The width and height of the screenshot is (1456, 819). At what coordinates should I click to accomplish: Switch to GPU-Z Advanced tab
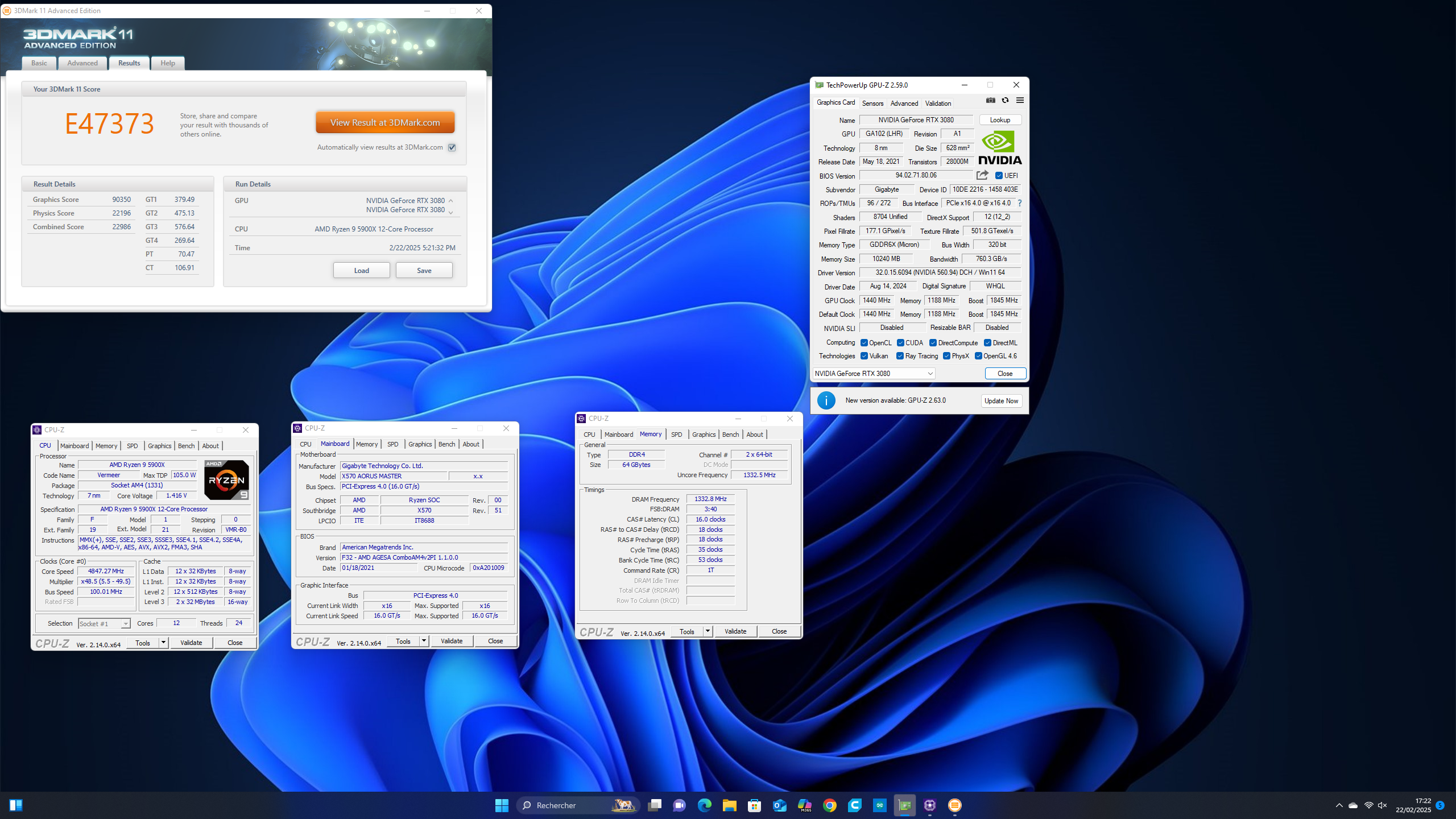click(904, 103)
